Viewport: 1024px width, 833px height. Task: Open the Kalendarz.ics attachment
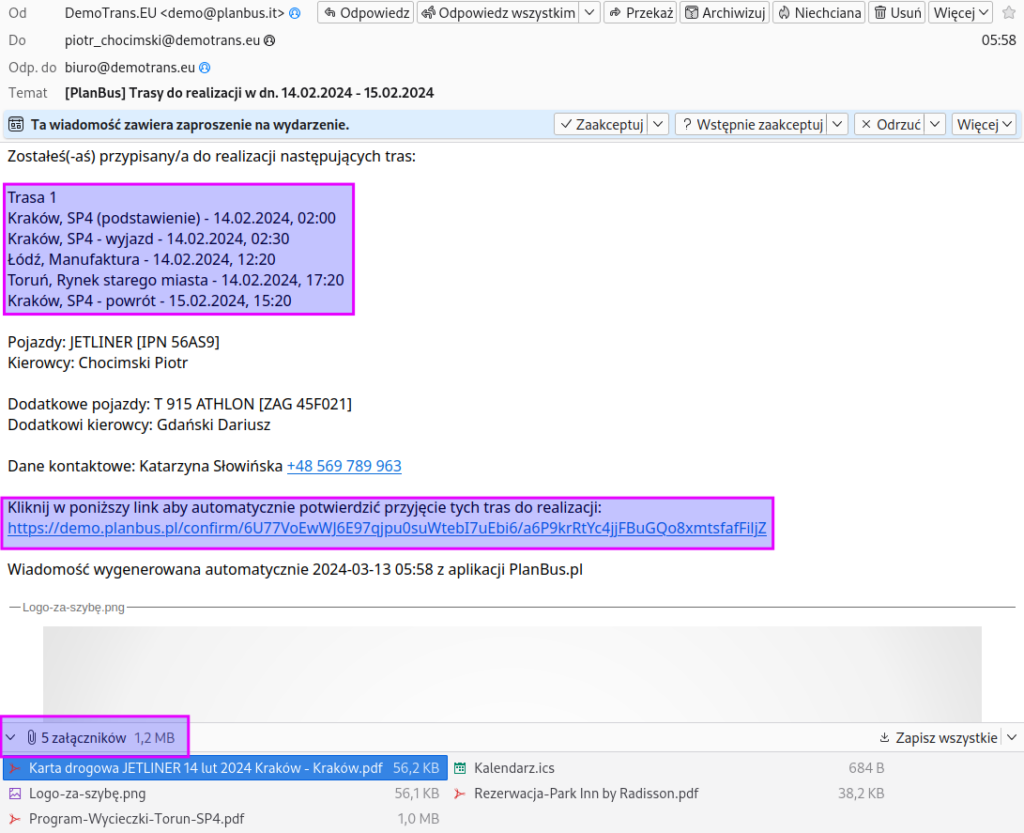pos(514,768)
